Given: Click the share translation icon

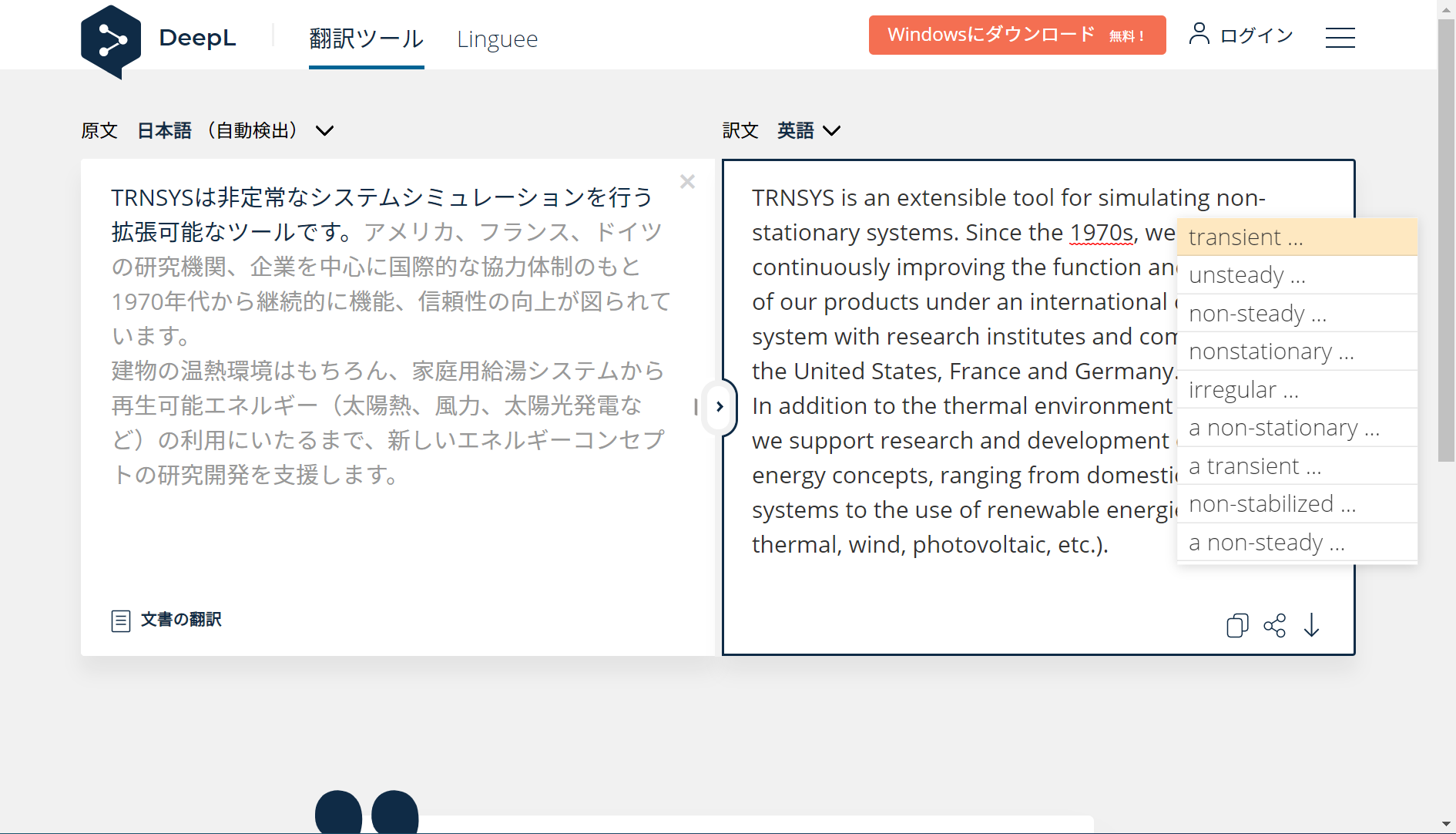Looking at the screenshot, I should (1275, 625).
